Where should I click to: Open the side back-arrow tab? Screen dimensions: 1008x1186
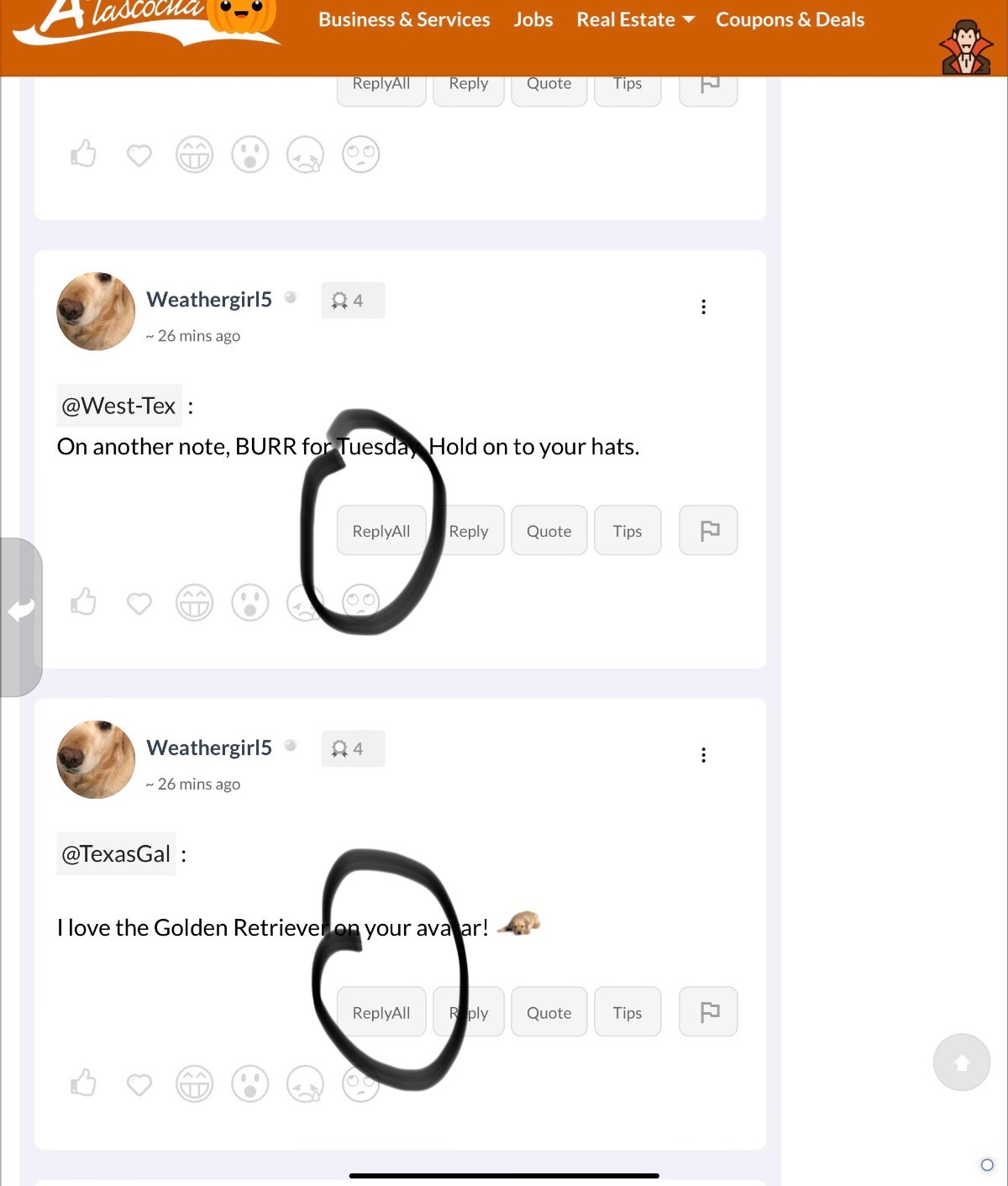click(21, 617)
